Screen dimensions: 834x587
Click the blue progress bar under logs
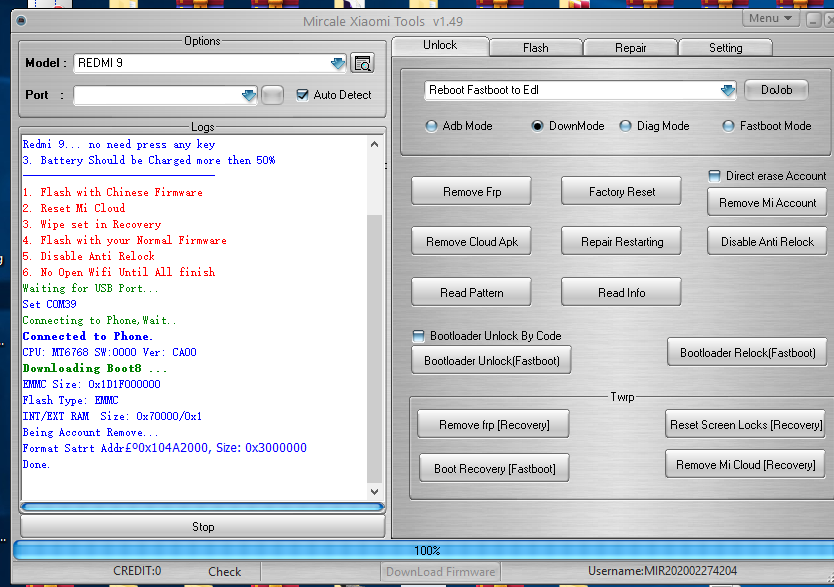203,507
